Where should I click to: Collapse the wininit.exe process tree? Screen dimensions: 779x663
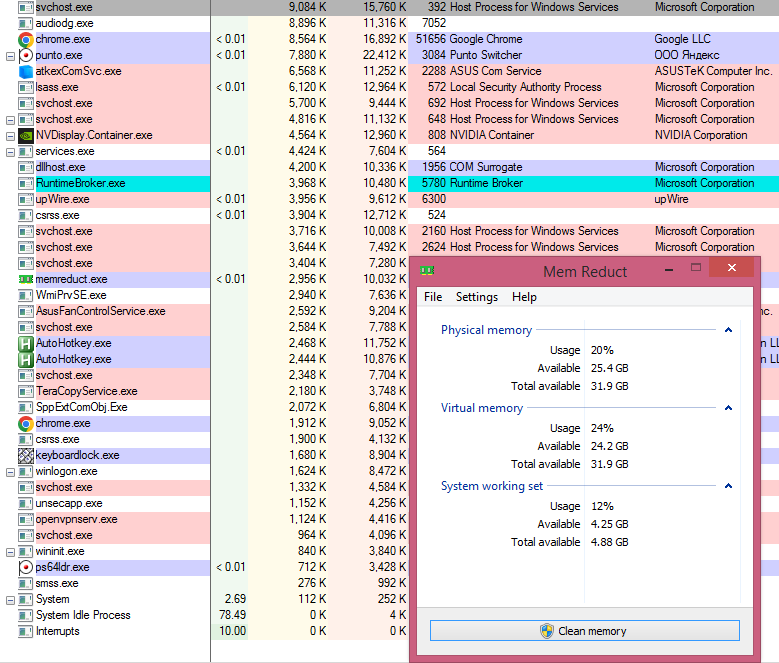click(10, 552)
